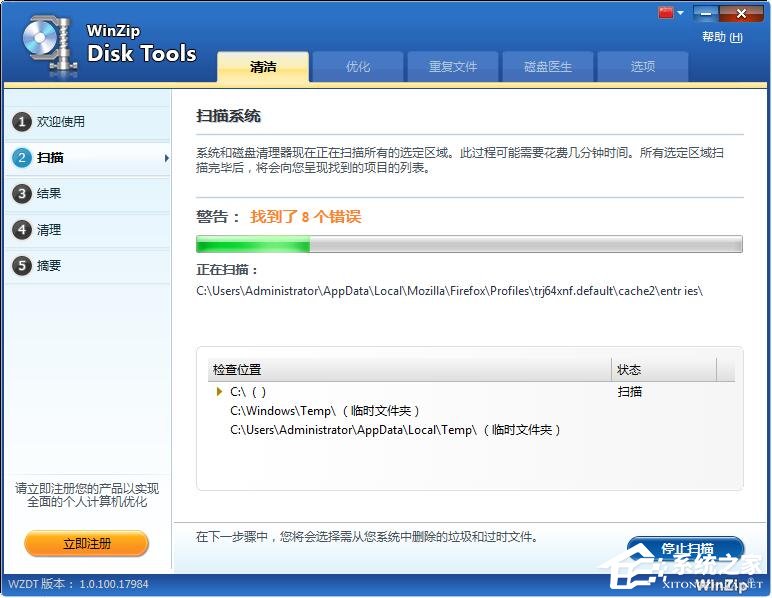Click the Chinese flag language icon
This screenshot has width=772, height=598.
[x=666, y=13]
